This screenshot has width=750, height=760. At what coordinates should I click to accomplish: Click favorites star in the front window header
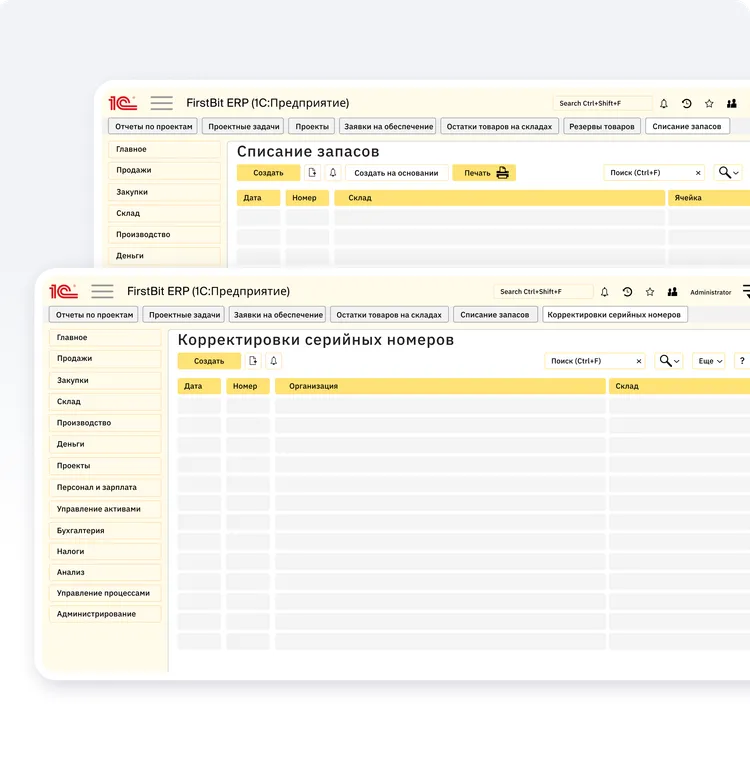click(x=650, y=292)
